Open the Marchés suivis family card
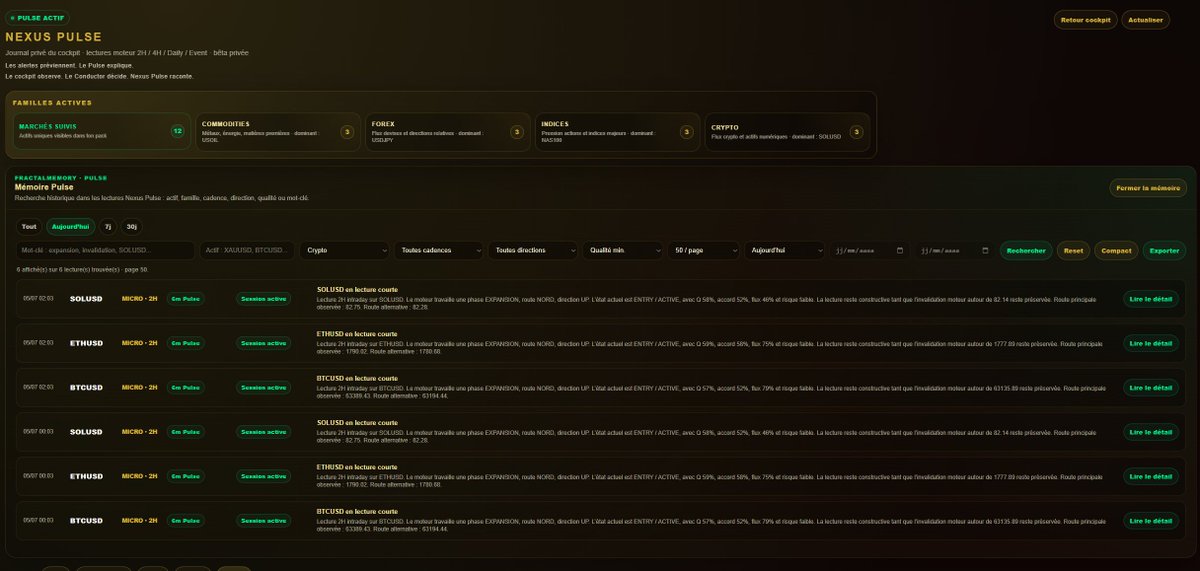This screenshot has height=571, width=1200. point(102,131)
